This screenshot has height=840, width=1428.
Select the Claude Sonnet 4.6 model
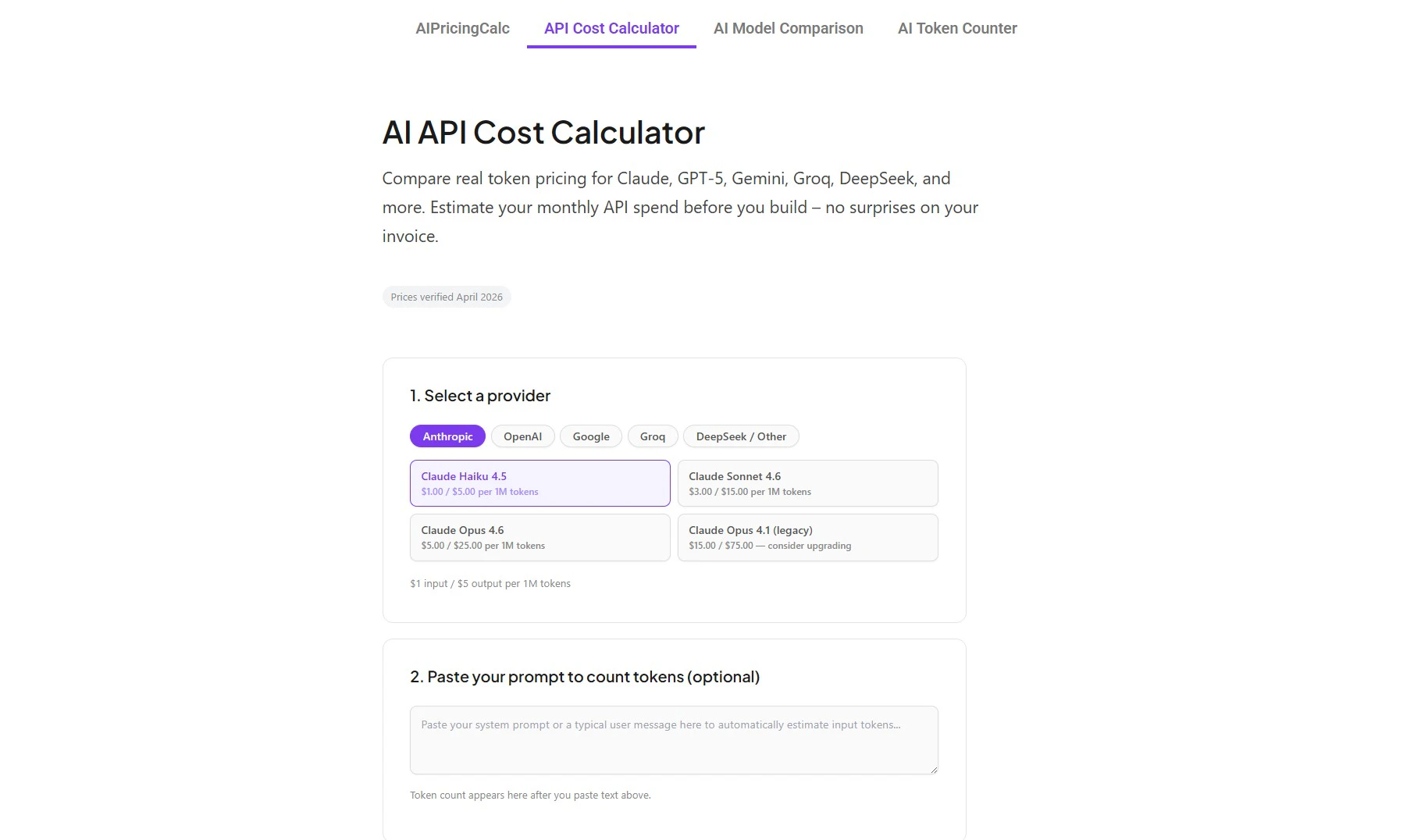point(807,482)
